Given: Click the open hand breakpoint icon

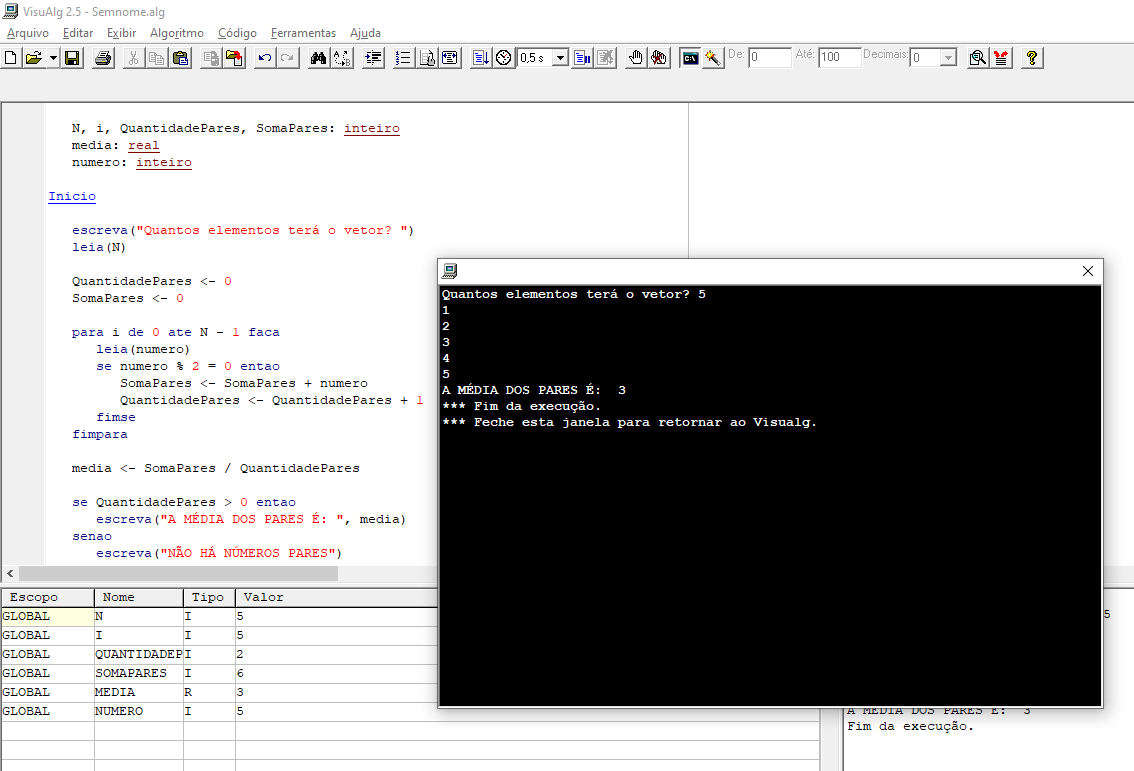Looking at the screenshot, I should pos(636,58).
